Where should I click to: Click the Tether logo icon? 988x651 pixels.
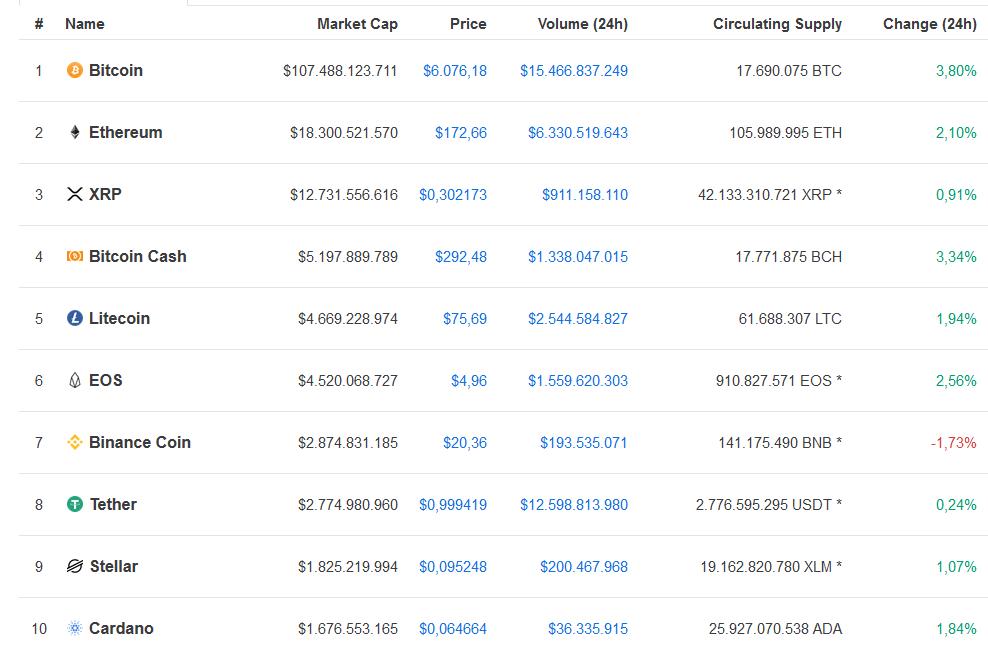74,504
